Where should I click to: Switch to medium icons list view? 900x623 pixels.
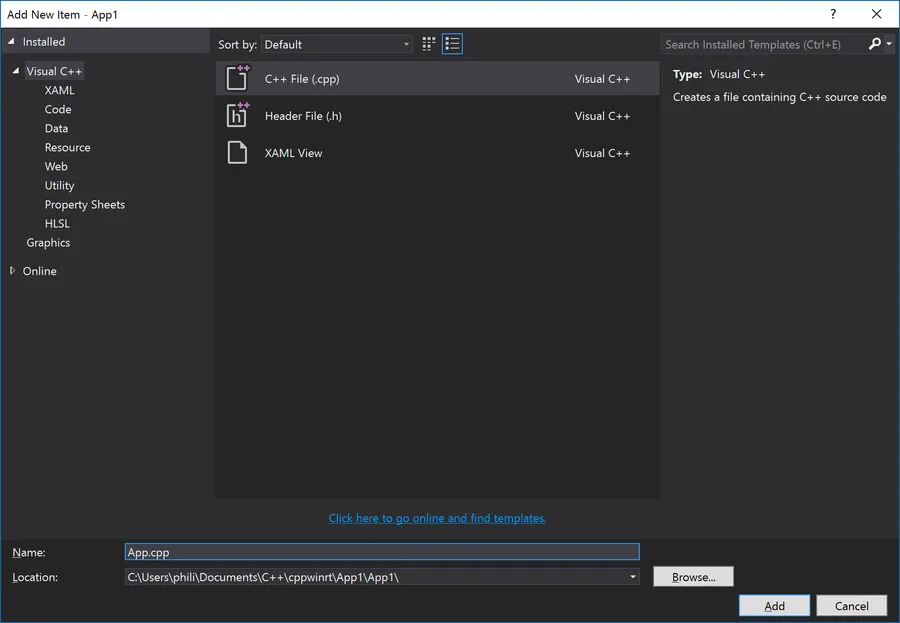(x=452, y=44)
